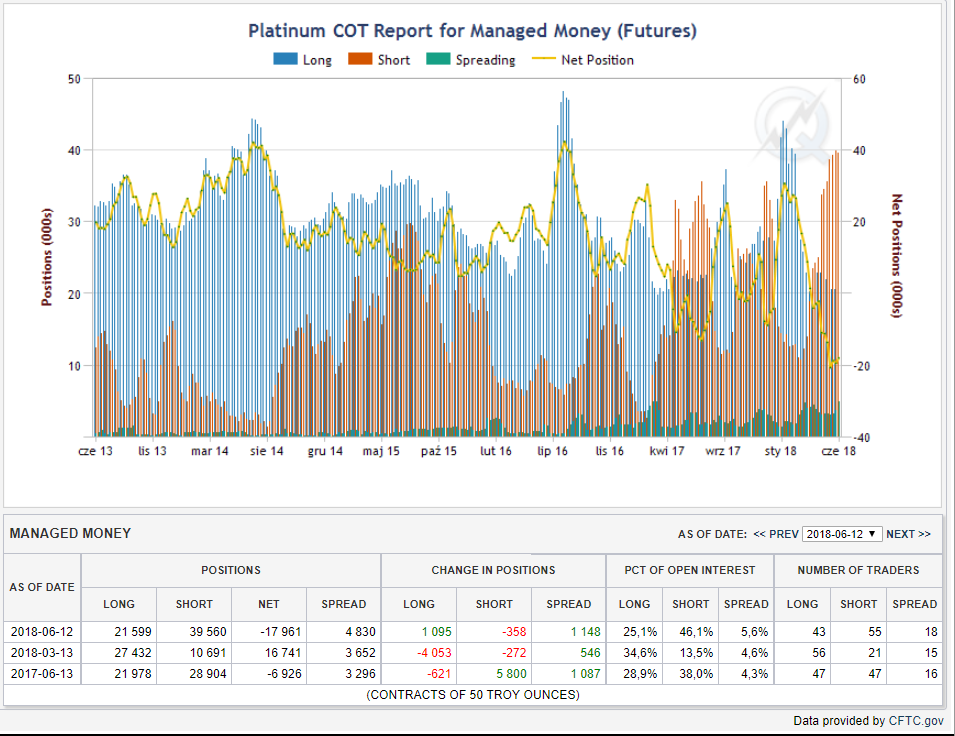
Task: Click the sty 18 axis label
Action: click(x=781, y=451)
